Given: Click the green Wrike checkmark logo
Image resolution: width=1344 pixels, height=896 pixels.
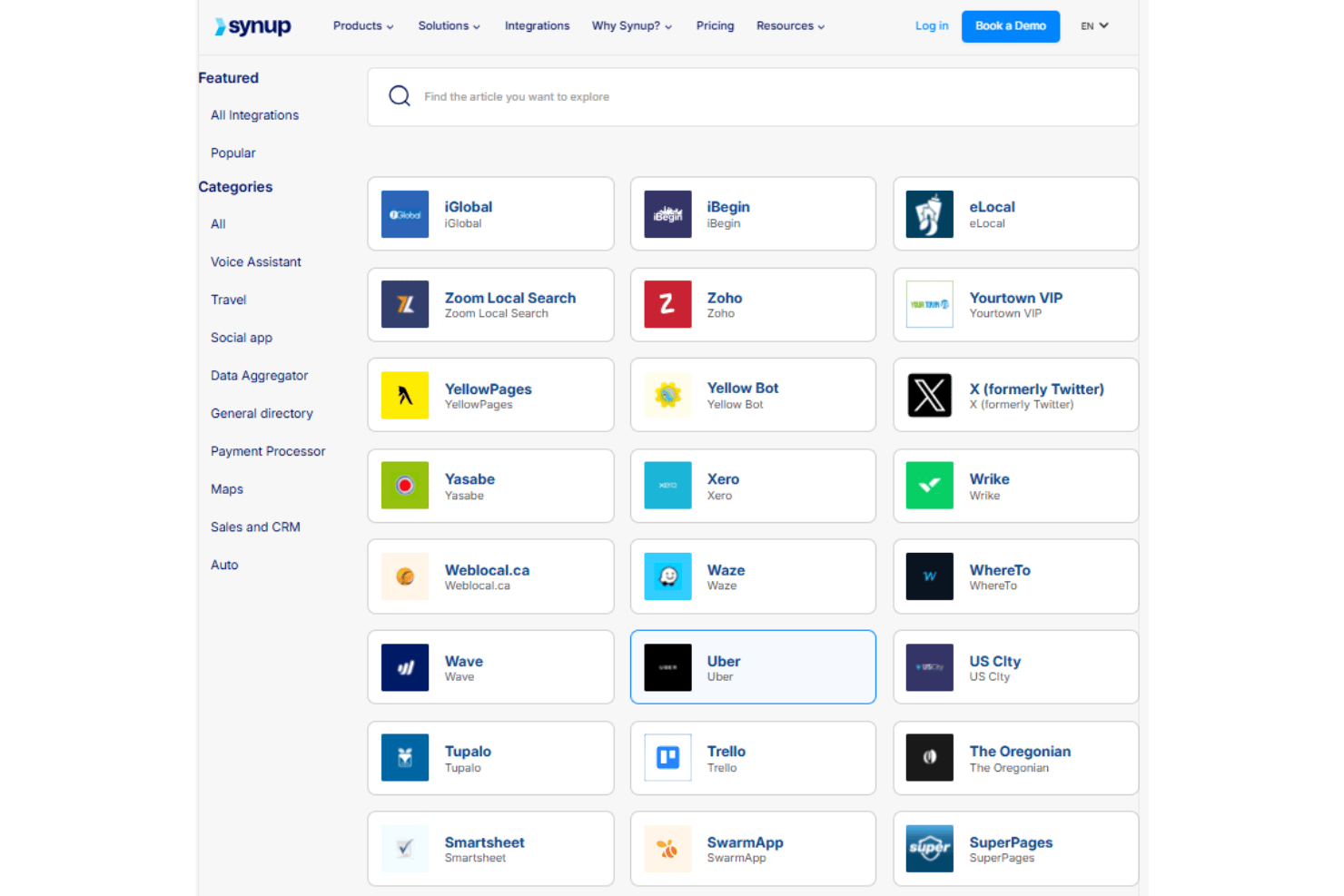Looking at the screenshot, I should pos(930,486).
